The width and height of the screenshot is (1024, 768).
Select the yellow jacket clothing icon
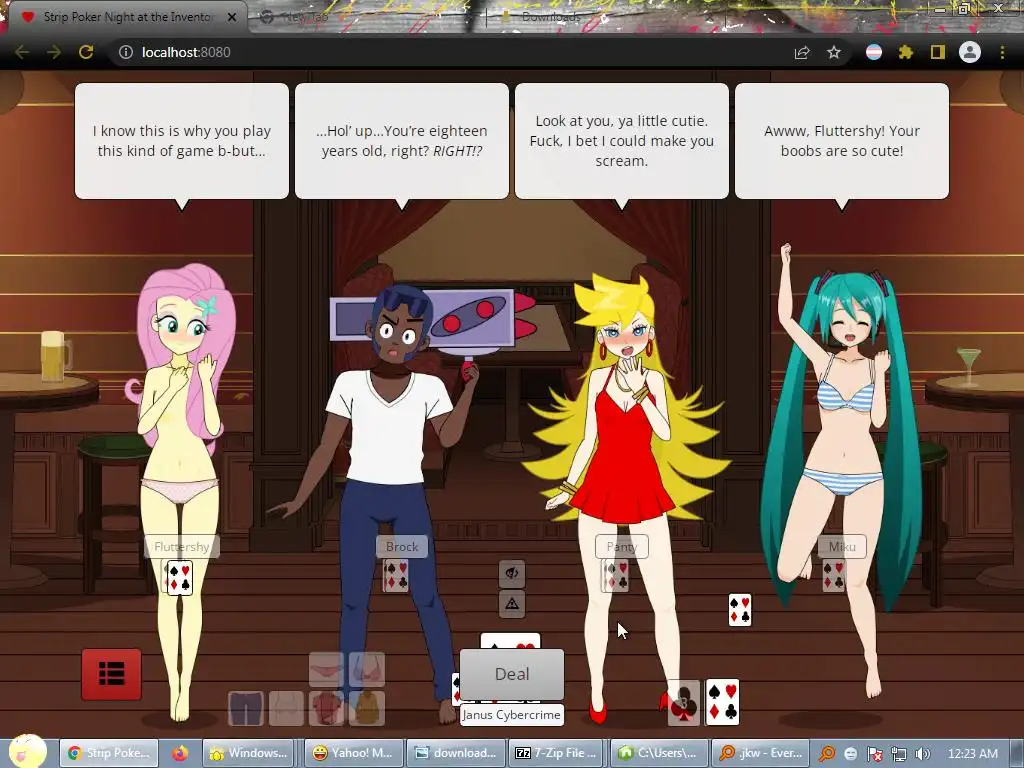click(366, 709)
